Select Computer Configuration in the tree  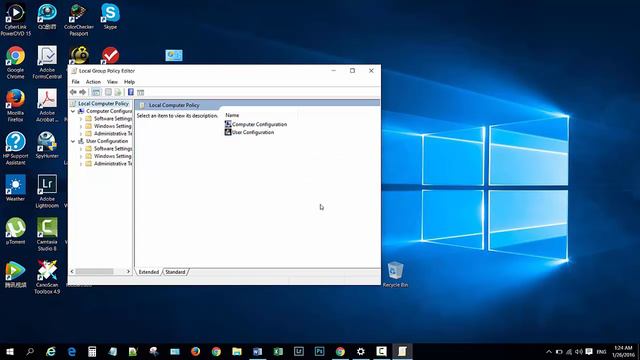click(109, 111)
